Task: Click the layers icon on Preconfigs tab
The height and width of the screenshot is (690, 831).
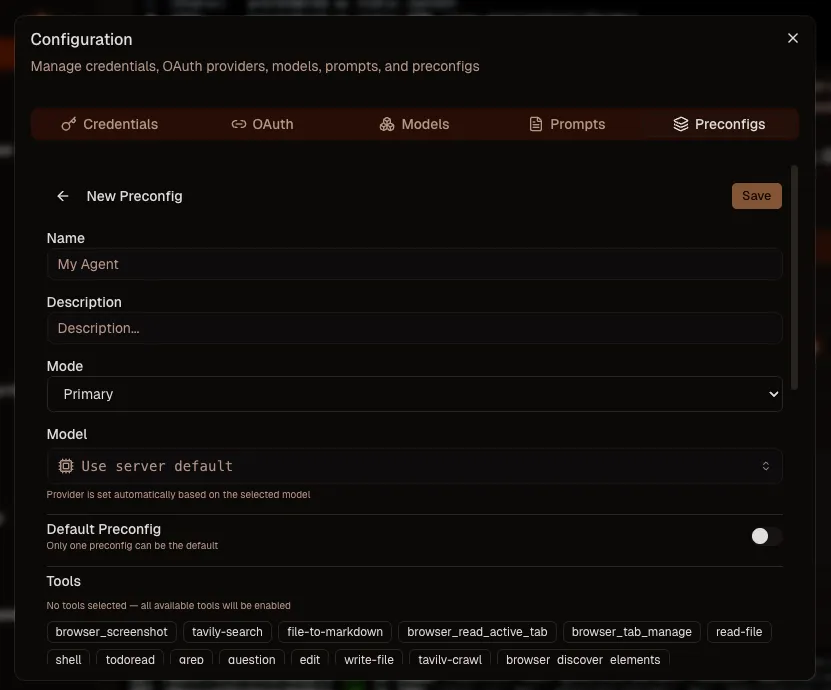Action: (x=680, y=124)
